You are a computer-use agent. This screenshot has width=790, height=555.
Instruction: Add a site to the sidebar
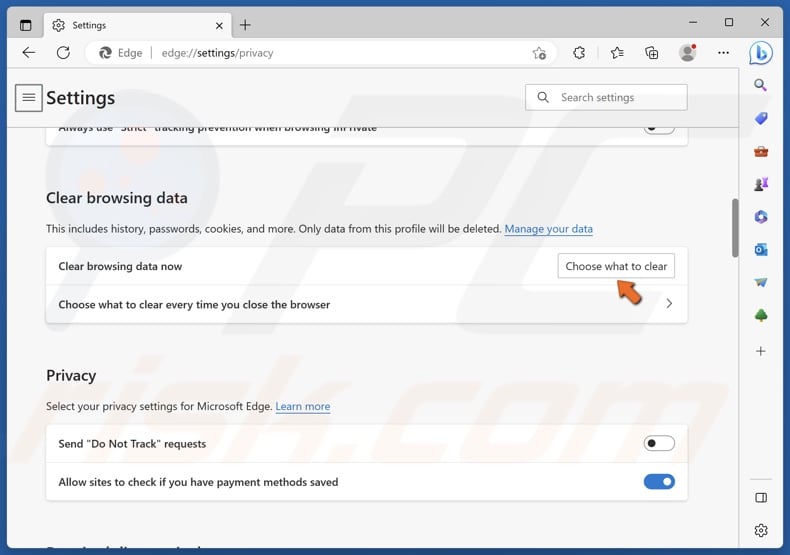[x=761, y=351]
